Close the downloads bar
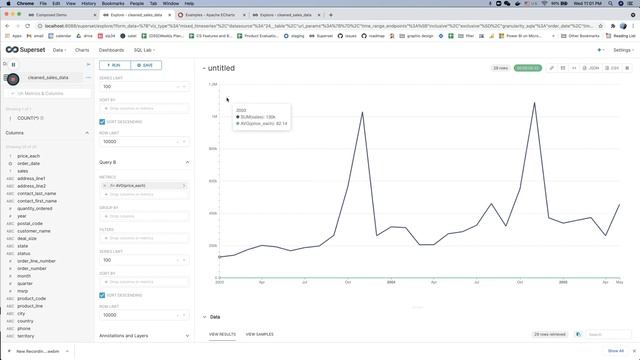Viewport: 640px width, 360px height. click(634, 351)
